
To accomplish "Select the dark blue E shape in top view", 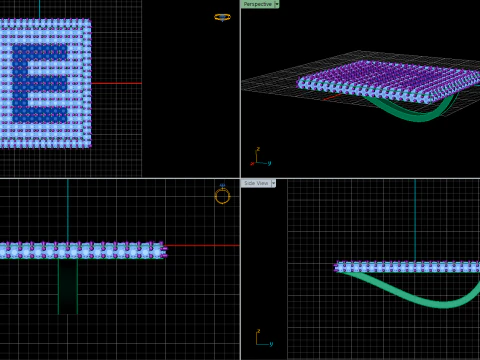I will coord(39,83).
